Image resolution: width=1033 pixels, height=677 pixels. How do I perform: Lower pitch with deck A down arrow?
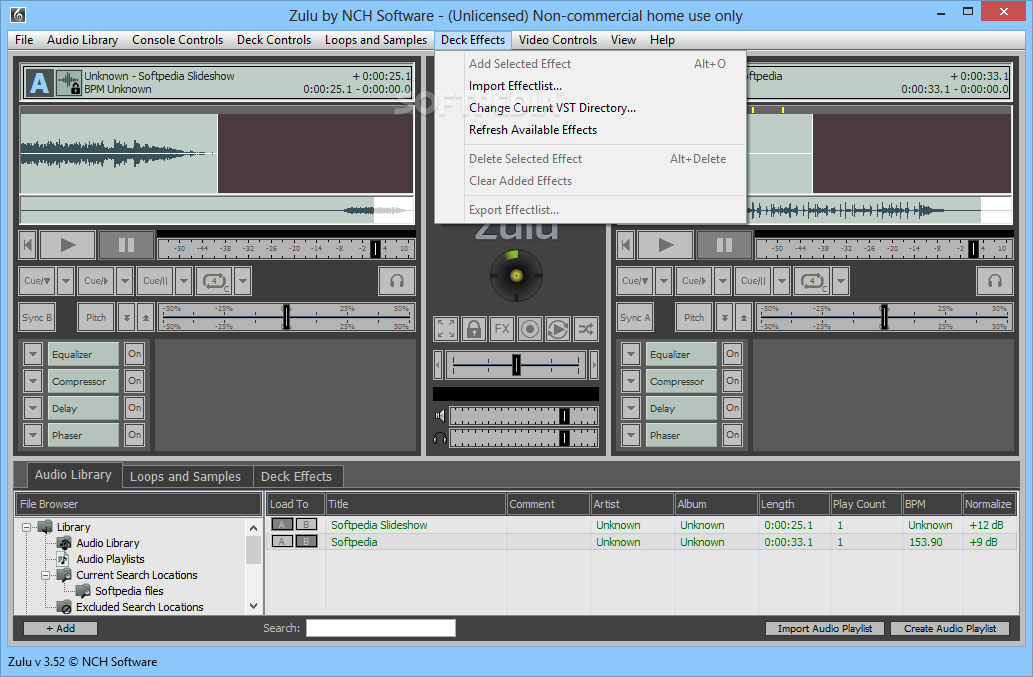coord(126,317)
